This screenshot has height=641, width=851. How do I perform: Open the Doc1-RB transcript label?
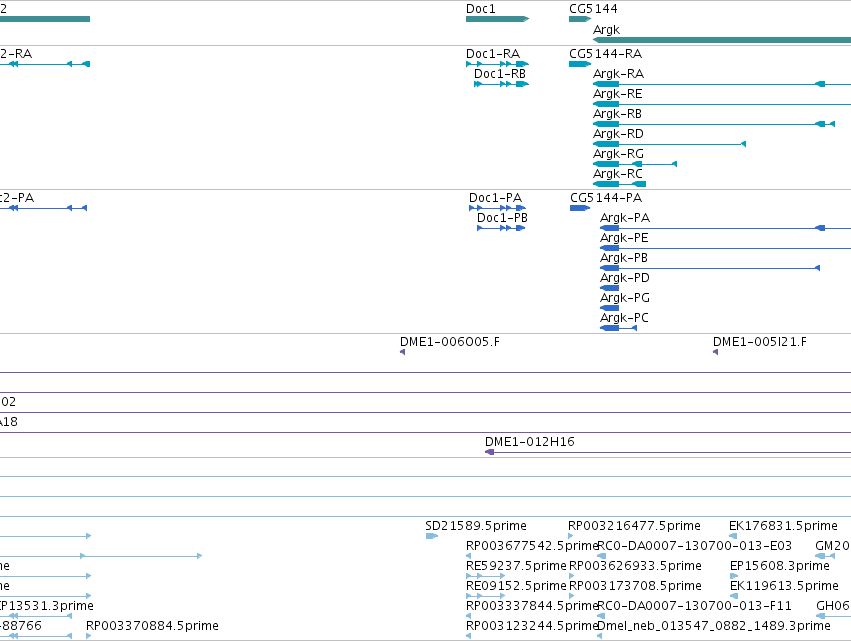pos(500,74)
